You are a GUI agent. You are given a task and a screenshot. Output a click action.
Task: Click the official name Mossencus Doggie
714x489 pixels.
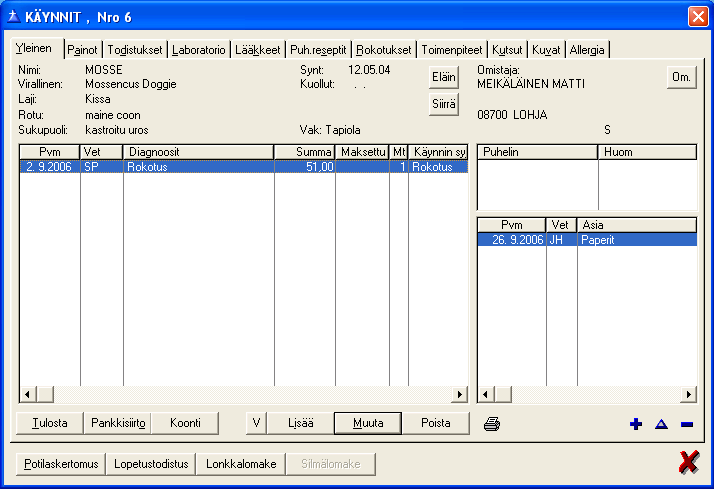pyautogui.click(x=131, y=84)
